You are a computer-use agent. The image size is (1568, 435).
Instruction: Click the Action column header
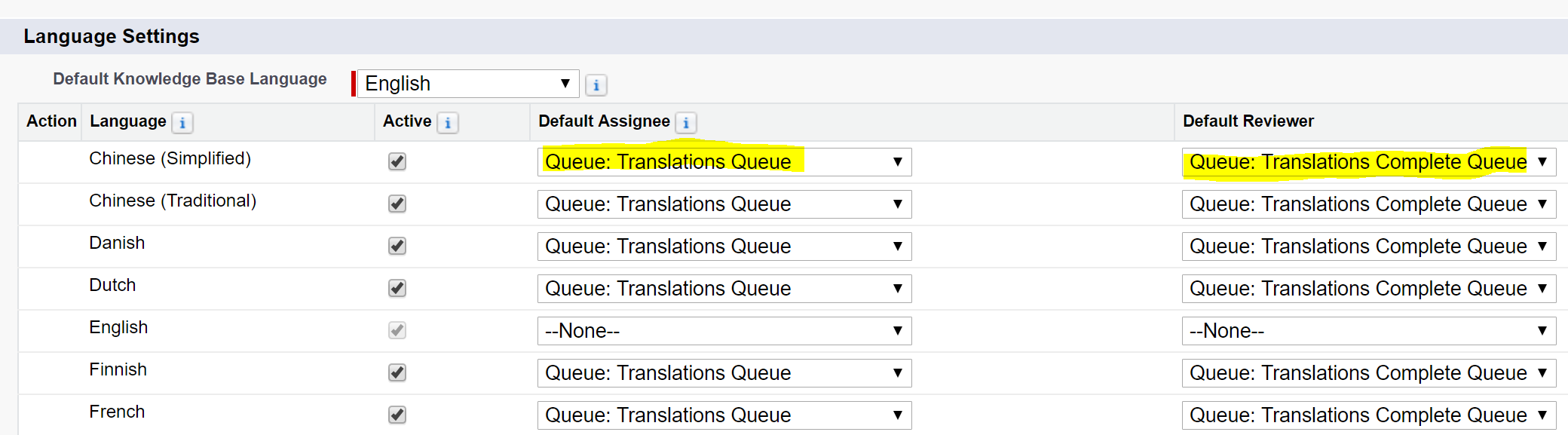pos(51,121)
